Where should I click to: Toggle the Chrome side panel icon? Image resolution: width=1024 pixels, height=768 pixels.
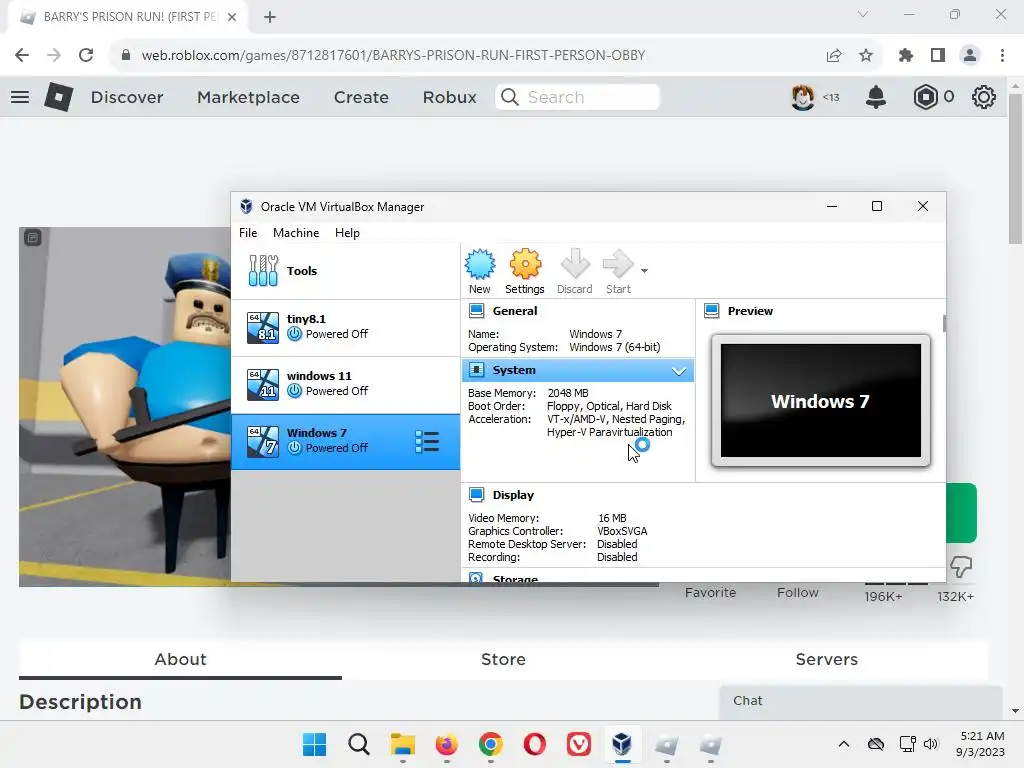point(938,56)
